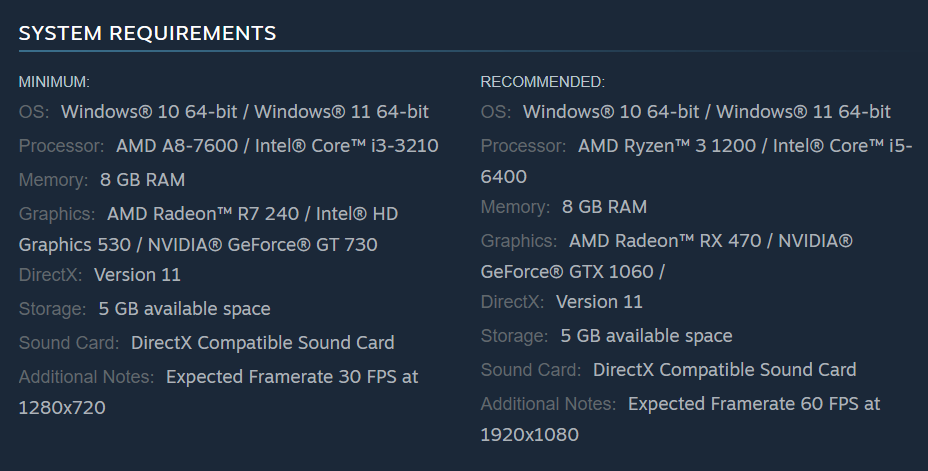Click the minimum Sound Card entry

pos(262,342)
